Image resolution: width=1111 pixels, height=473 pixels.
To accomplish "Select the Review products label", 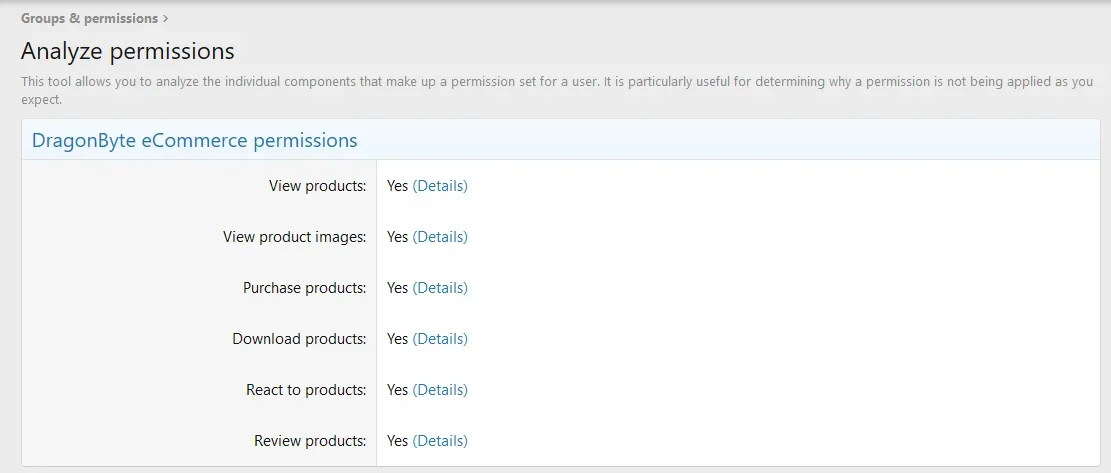I will [x=310, y=440].
